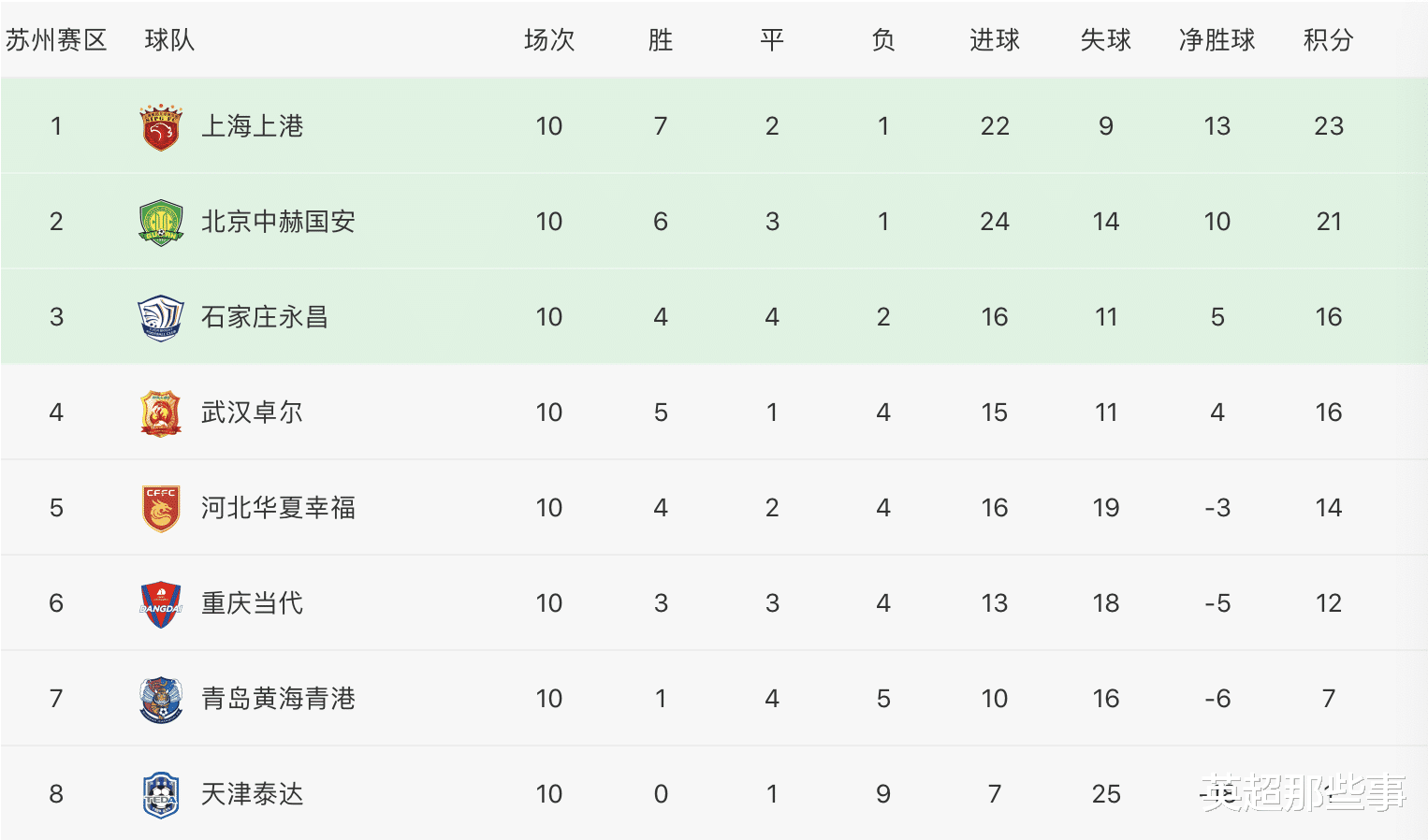The image size is (1428, 840).
Task: Sort by the 净胜球 goal difference header
Action: pos(1217,40)
